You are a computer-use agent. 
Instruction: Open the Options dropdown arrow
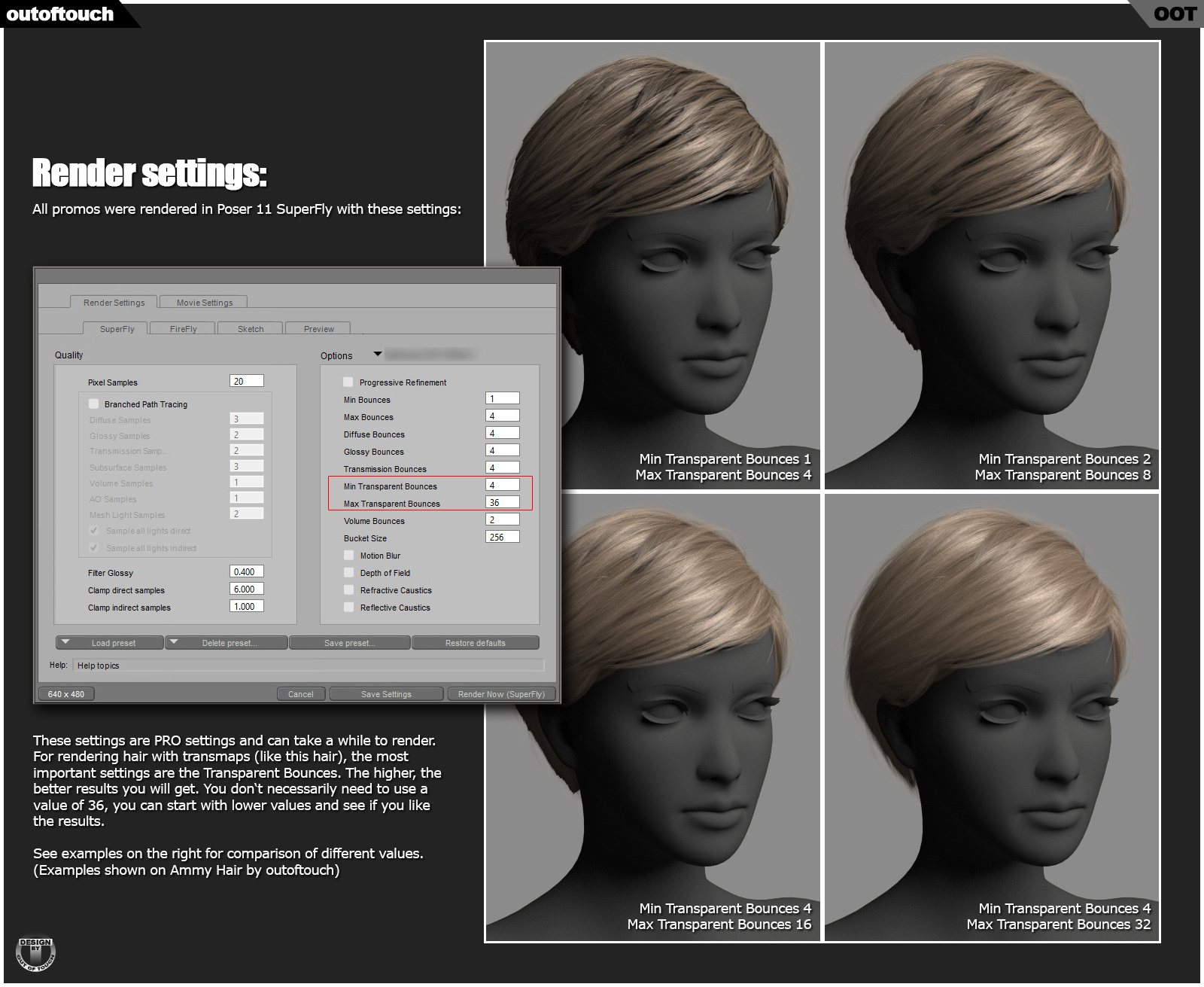pos(378,354)
